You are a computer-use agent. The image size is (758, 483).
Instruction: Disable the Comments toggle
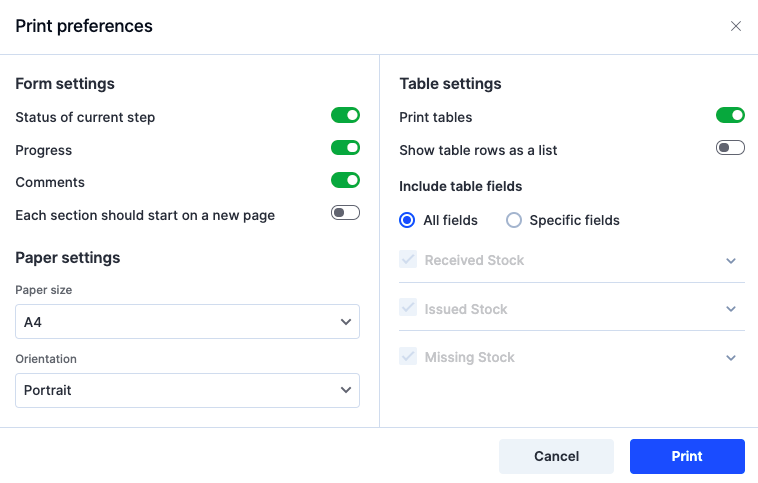point(345,180)
